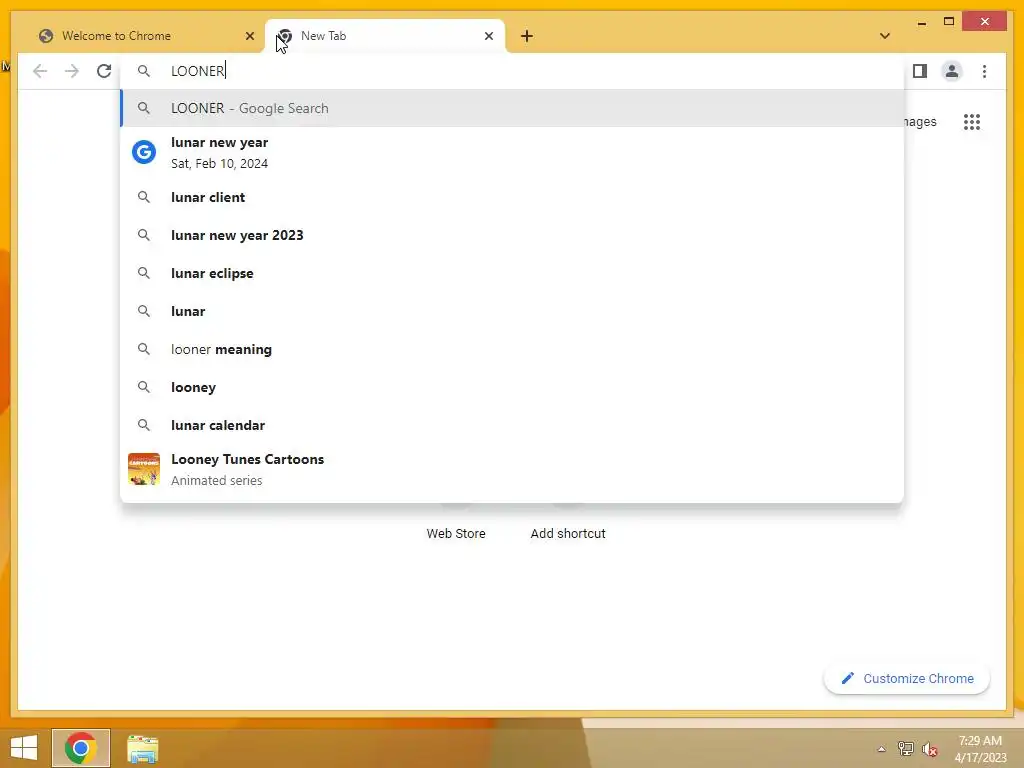Screen dimensions: 1024x768
Task: Pick the lunar eclipse suggestion
Action: click(512, 273)
